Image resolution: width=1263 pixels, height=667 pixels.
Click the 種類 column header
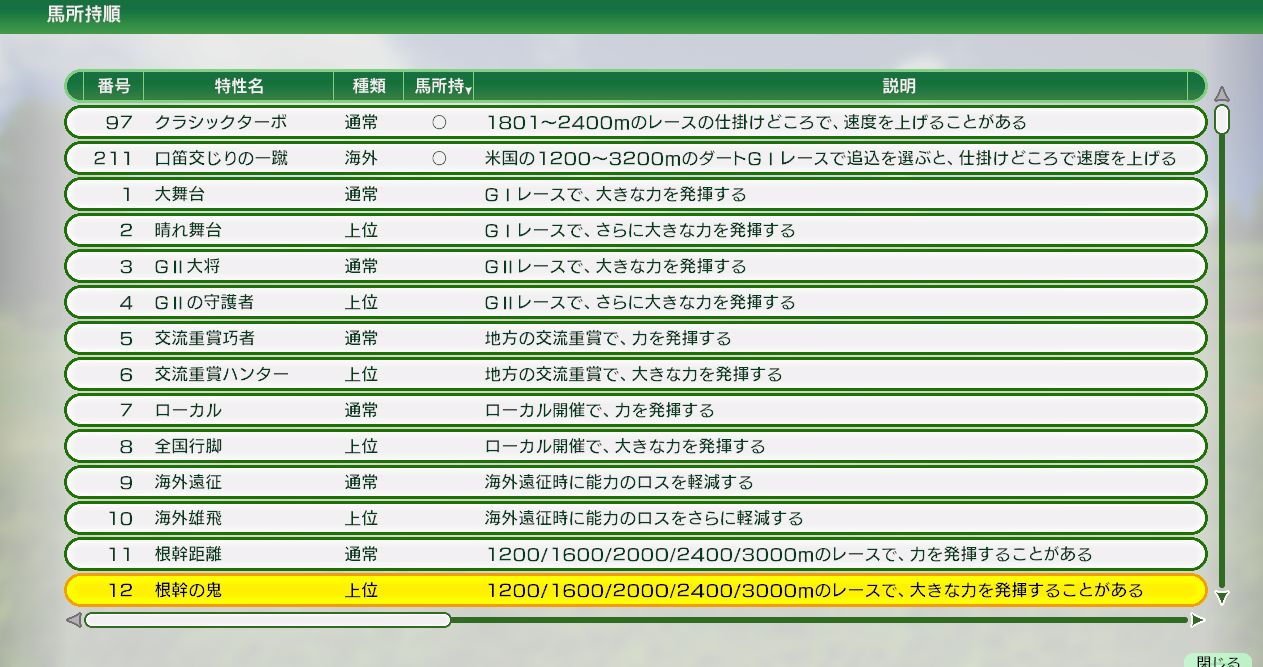click(x=369, y=86)
